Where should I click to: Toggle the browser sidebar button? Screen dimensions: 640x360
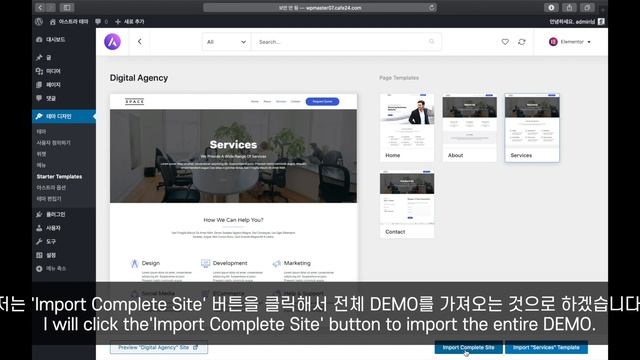[x=67, y=7]
